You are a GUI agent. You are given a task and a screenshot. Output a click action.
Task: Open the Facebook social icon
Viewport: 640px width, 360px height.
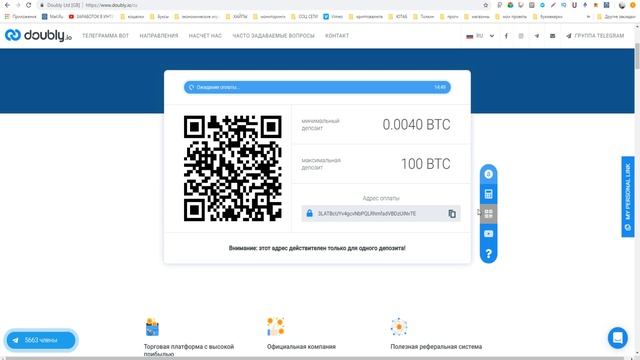(506, 36)
